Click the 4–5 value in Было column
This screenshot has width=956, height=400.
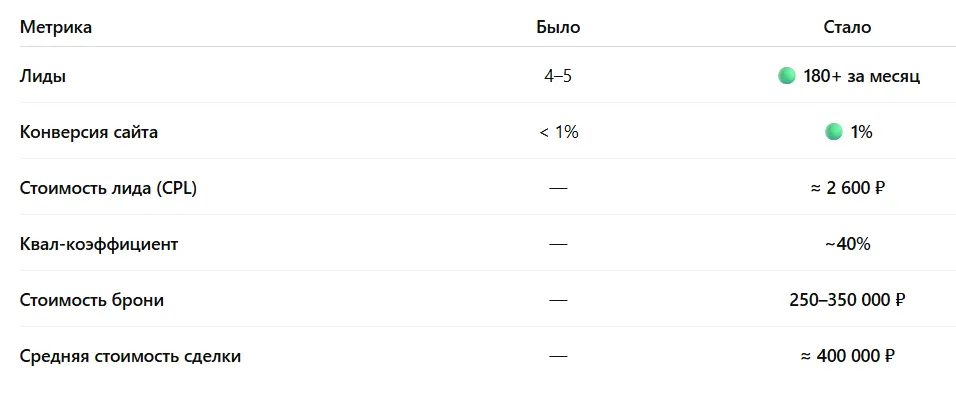click(x=558, y=77)
